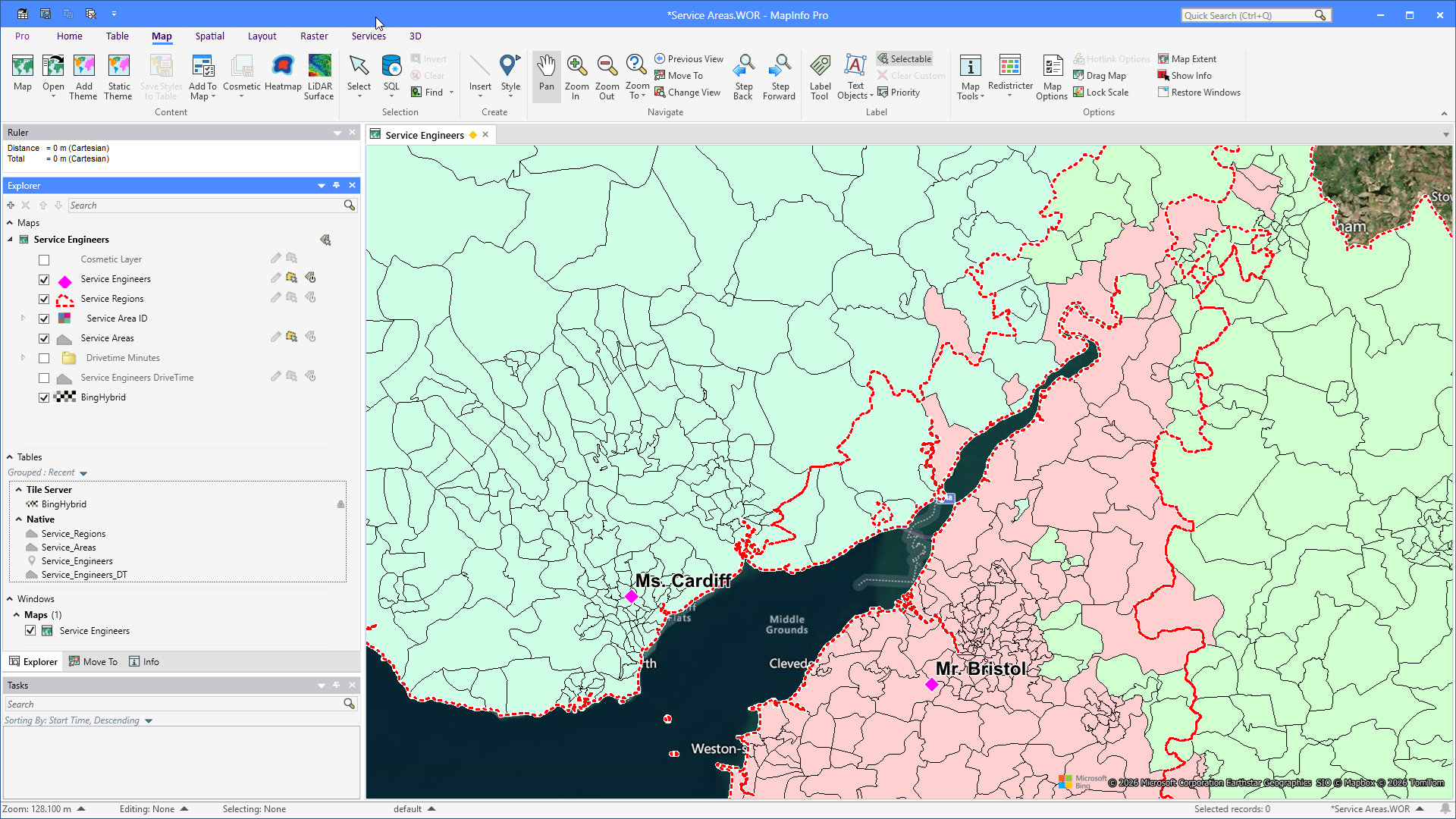
Task: Uncheck the Service Engineers layer checkbox
Action: pos(44,280)
